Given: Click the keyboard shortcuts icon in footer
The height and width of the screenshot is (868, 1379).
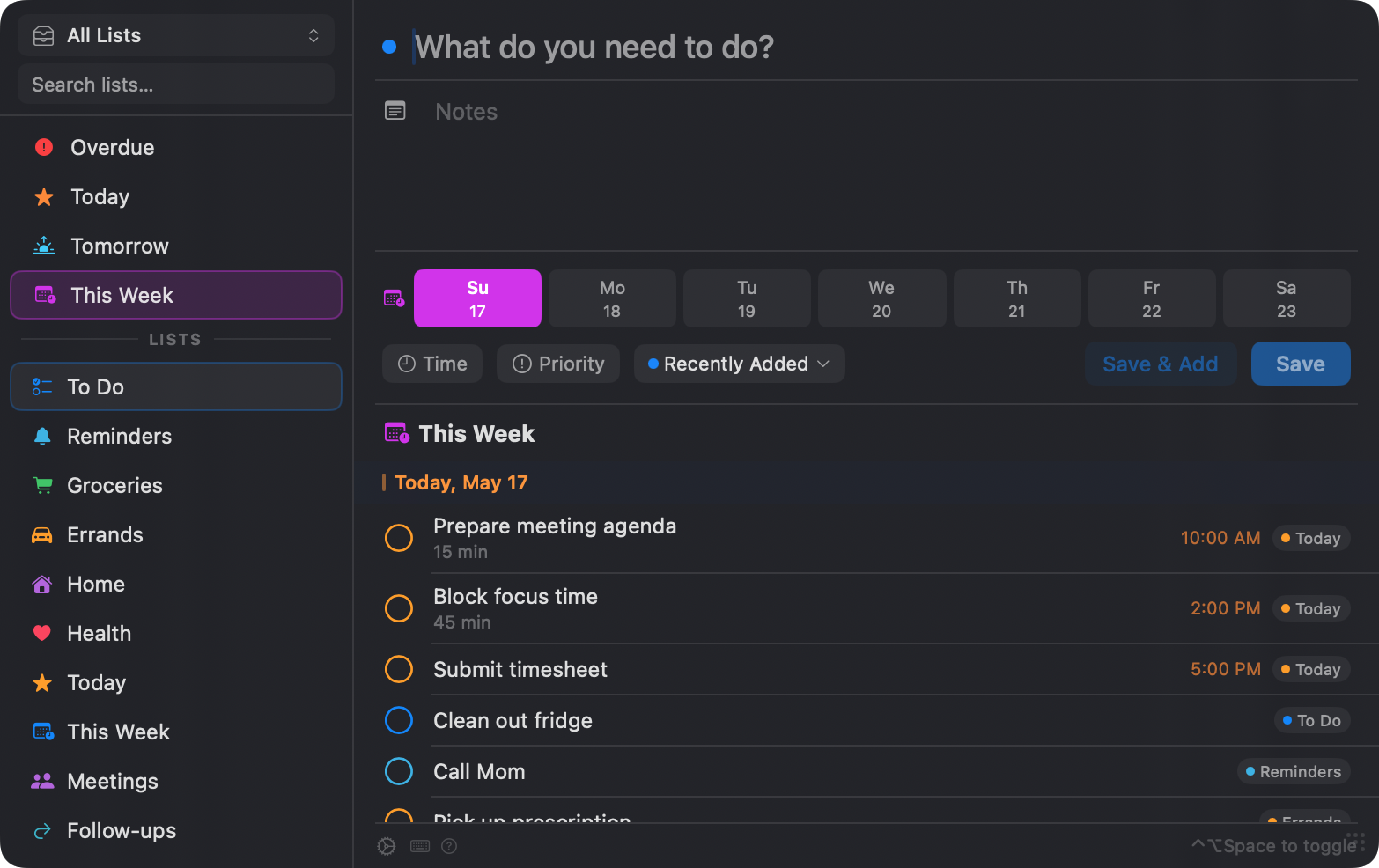Looking at the screenshot, I should 420,846.
